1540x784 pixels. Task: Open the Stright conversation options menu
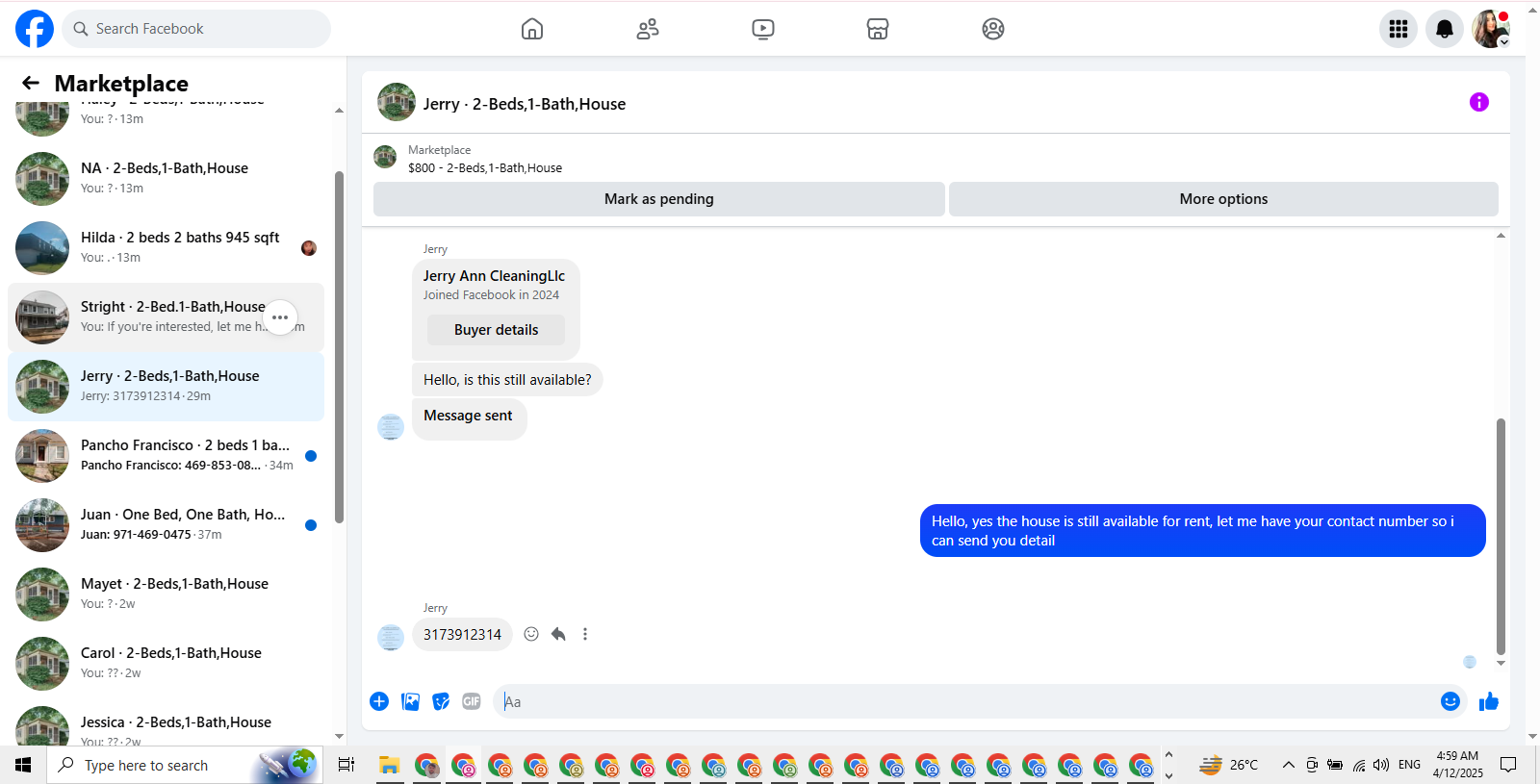(x=280, y=317)
